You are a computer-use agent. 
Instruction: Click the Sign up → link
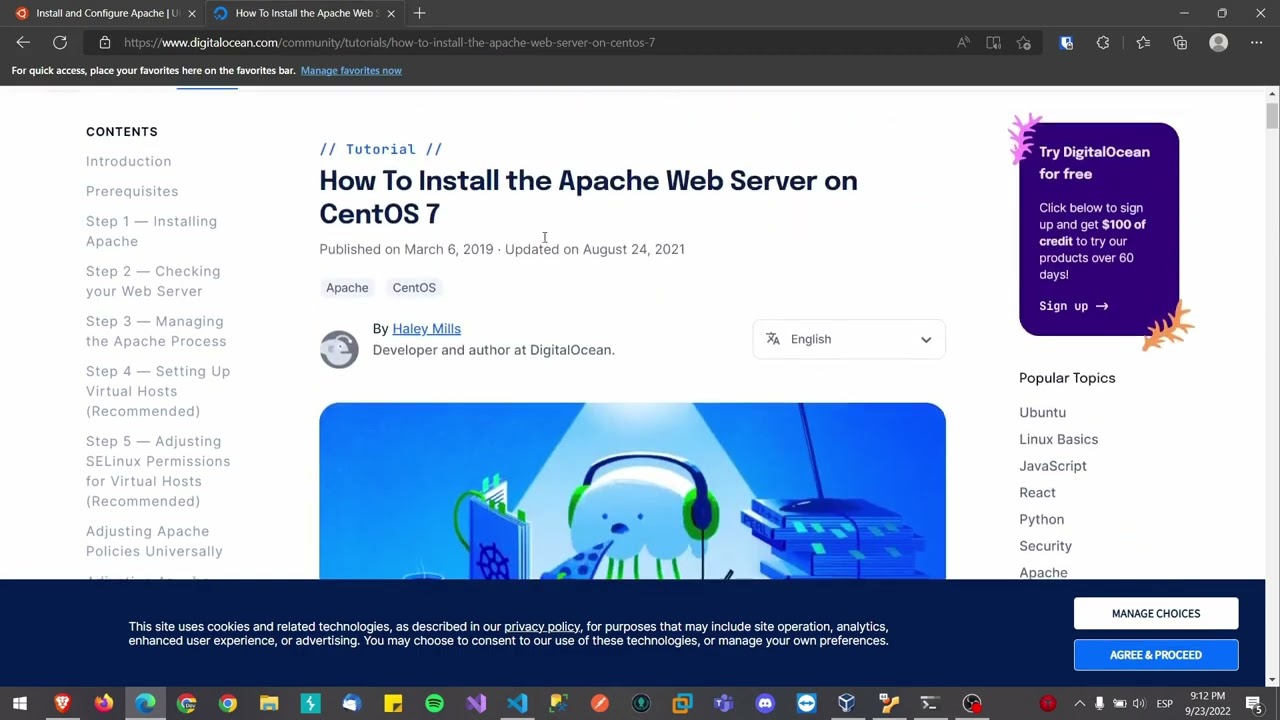(1073, 306)
